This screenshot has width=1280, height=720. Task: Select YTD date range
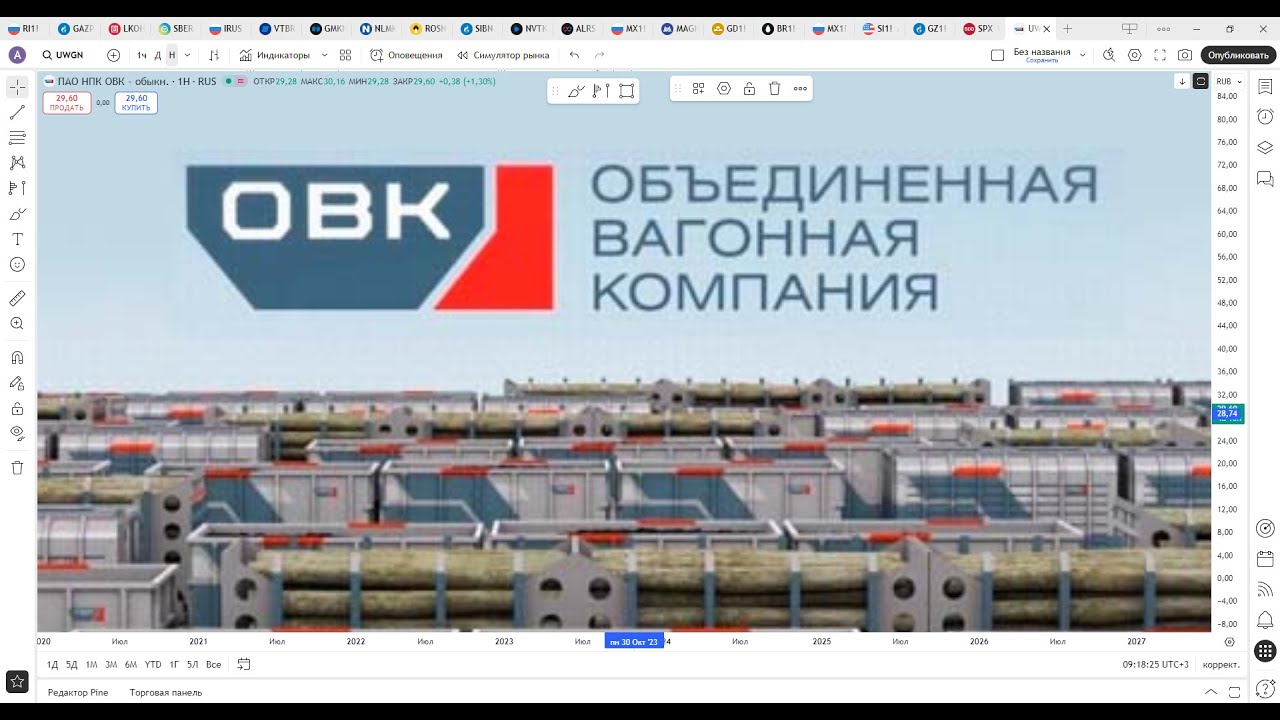click(153, 664)
